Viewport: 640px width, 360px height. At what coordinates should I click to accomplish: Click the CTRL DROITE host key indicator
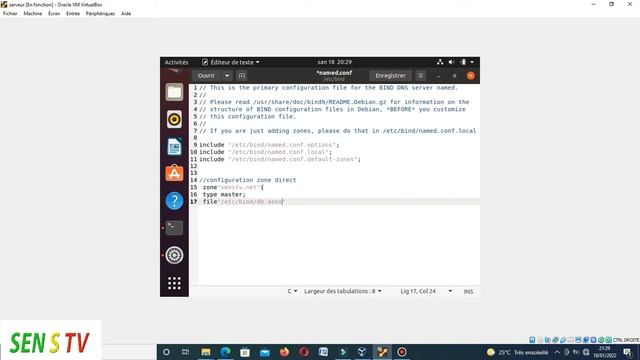(x=626, y=340)
